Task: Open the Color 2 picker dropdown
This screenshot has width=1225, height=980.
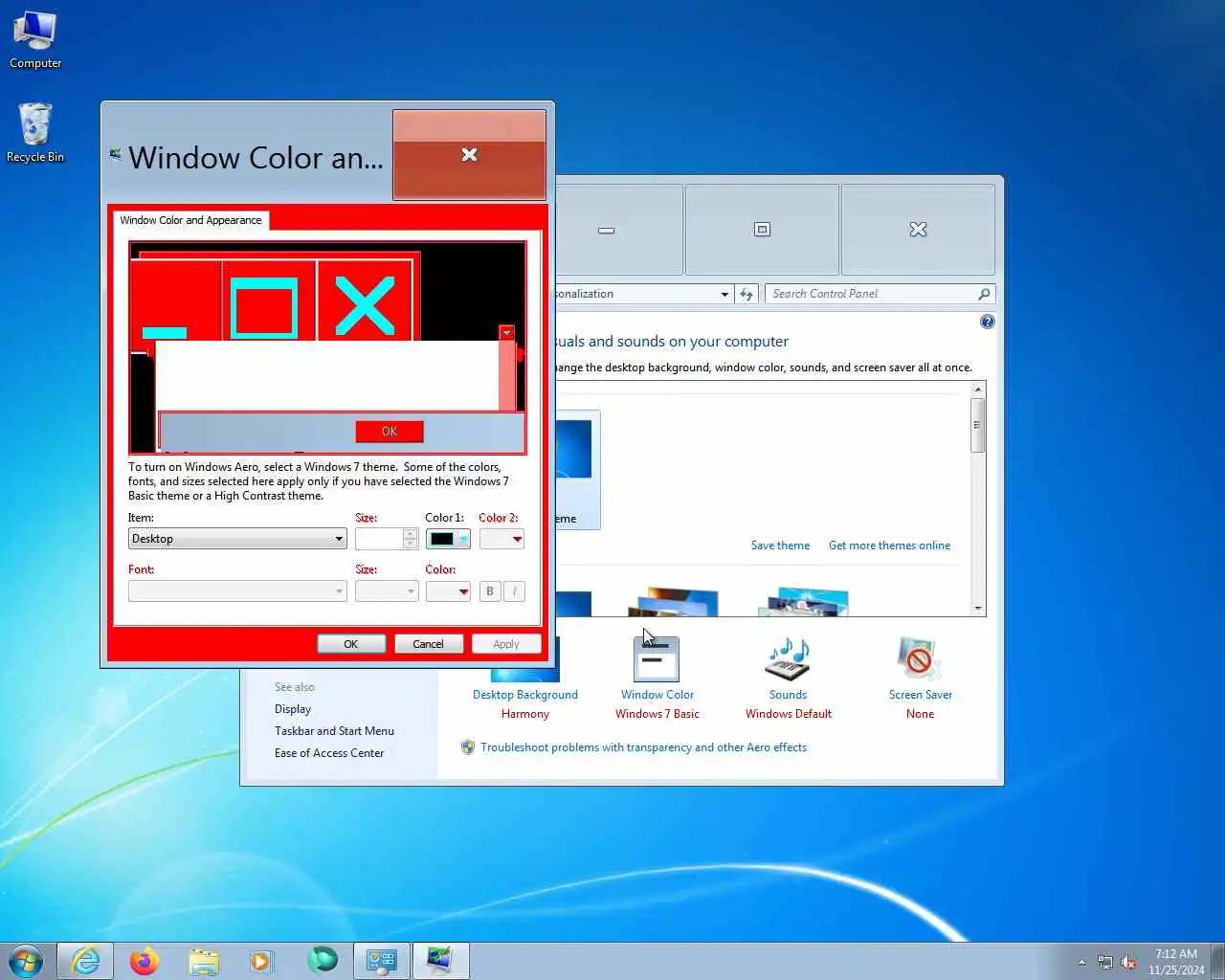Action: (501, 539)
